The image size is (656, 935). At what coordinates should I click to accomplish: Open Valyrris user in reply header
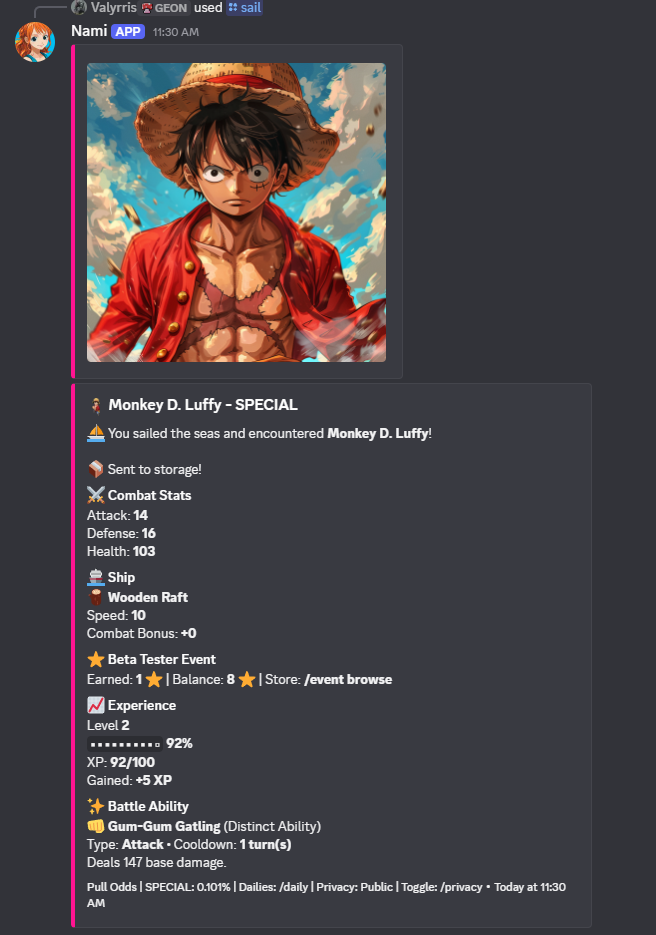point(113,8)
